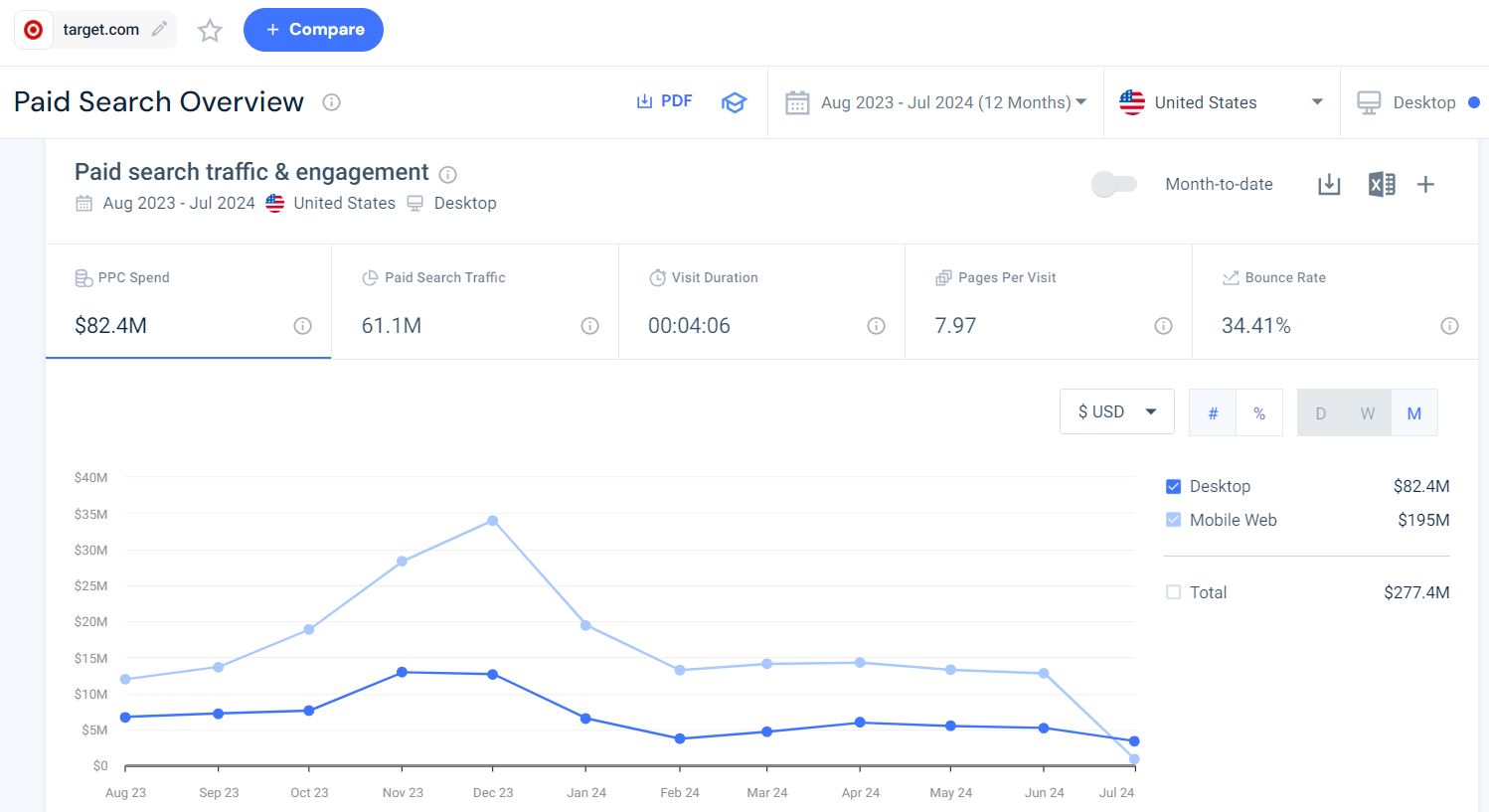1489x812 pixels.
Task: Click the Dec 23 Mobile Web peak data point
Action: (493, 521)
